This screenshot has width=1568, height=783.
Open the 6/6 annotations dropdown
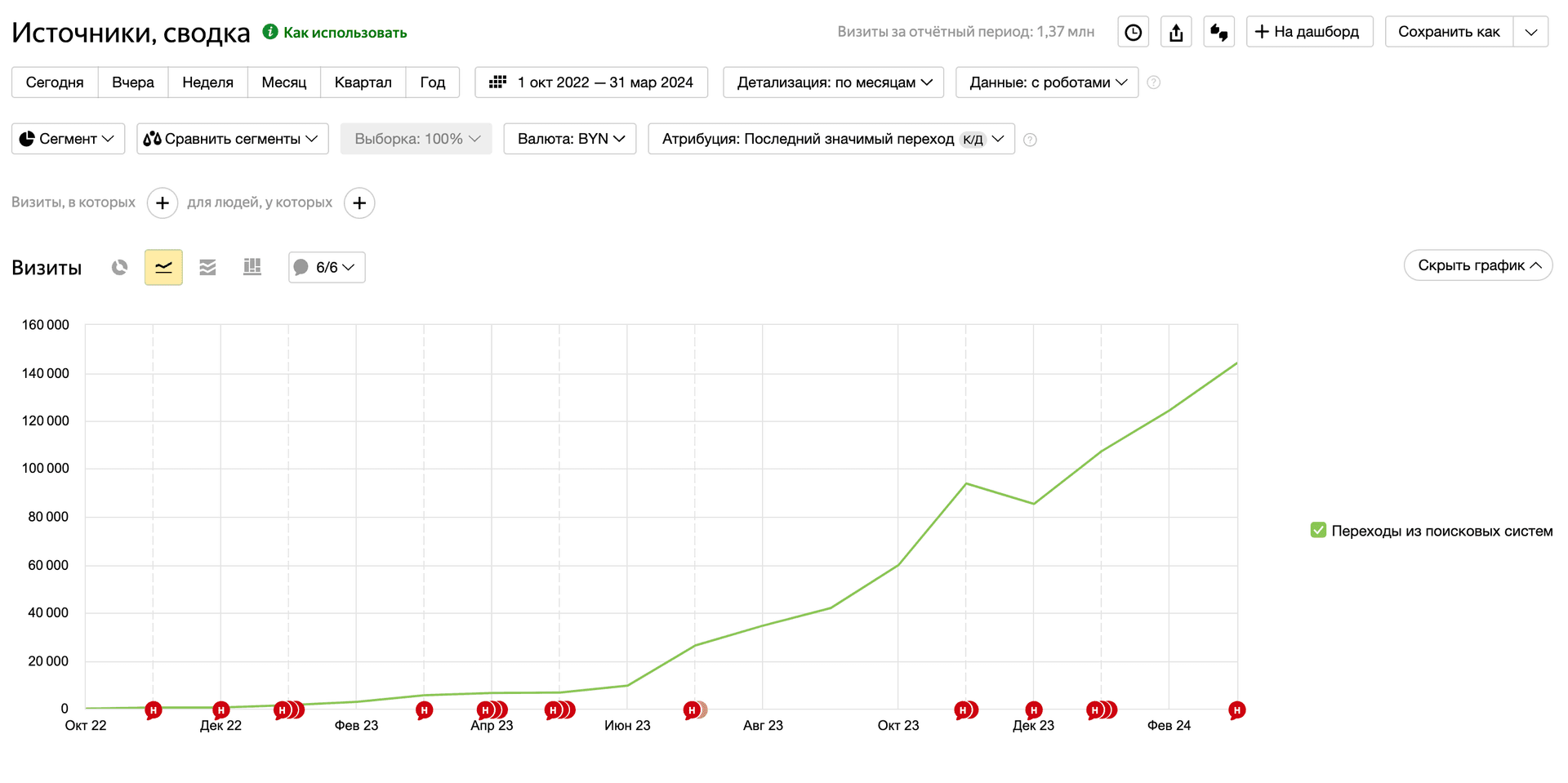click(327, 267)
